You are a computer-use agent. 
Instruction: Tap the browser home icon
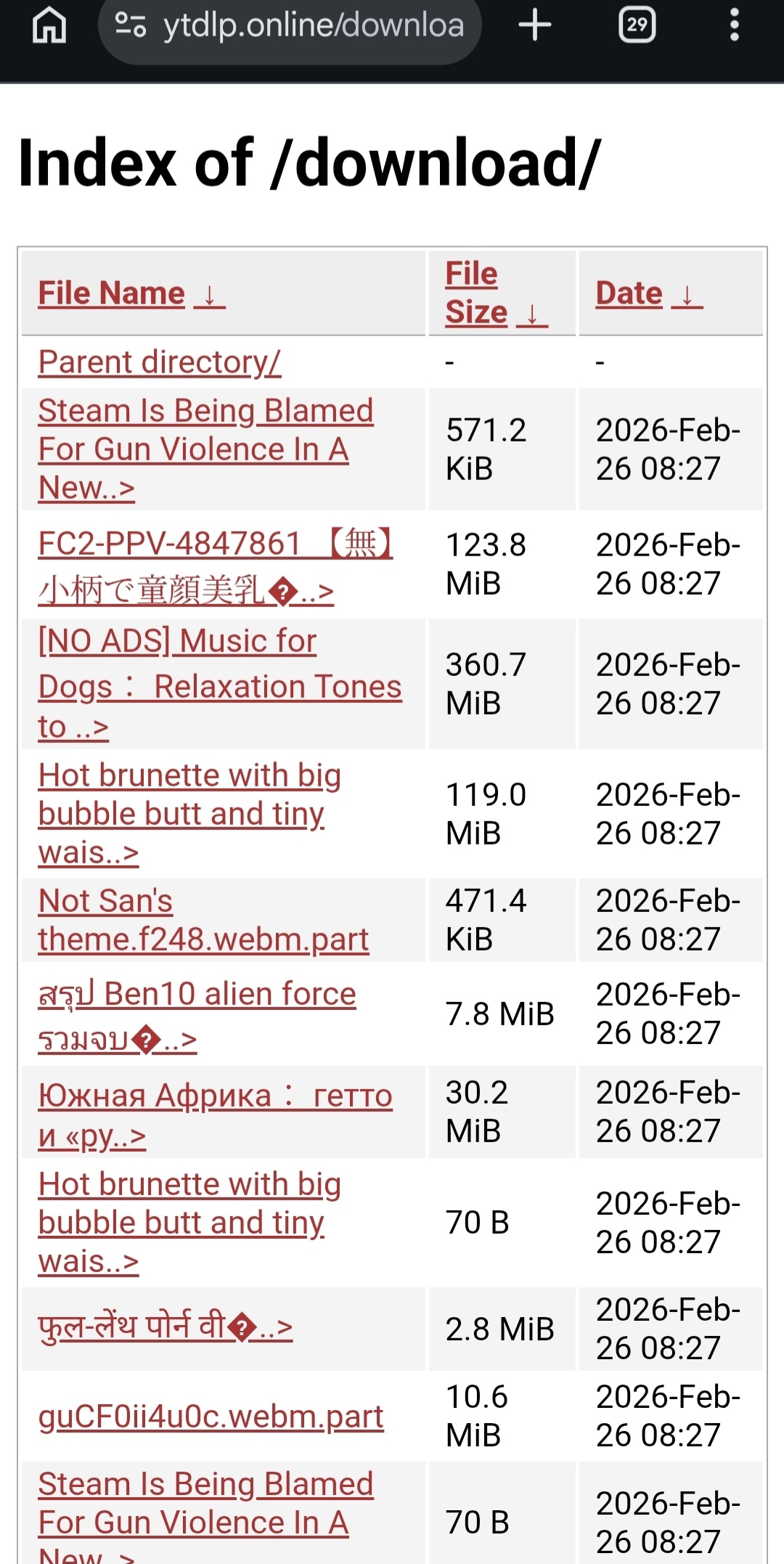(49, 26)
